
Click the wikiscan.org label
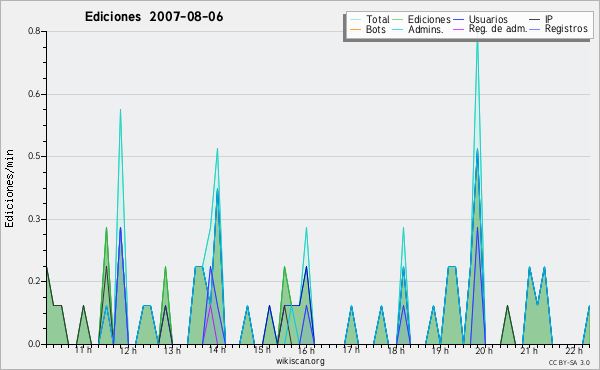(300, 361)
